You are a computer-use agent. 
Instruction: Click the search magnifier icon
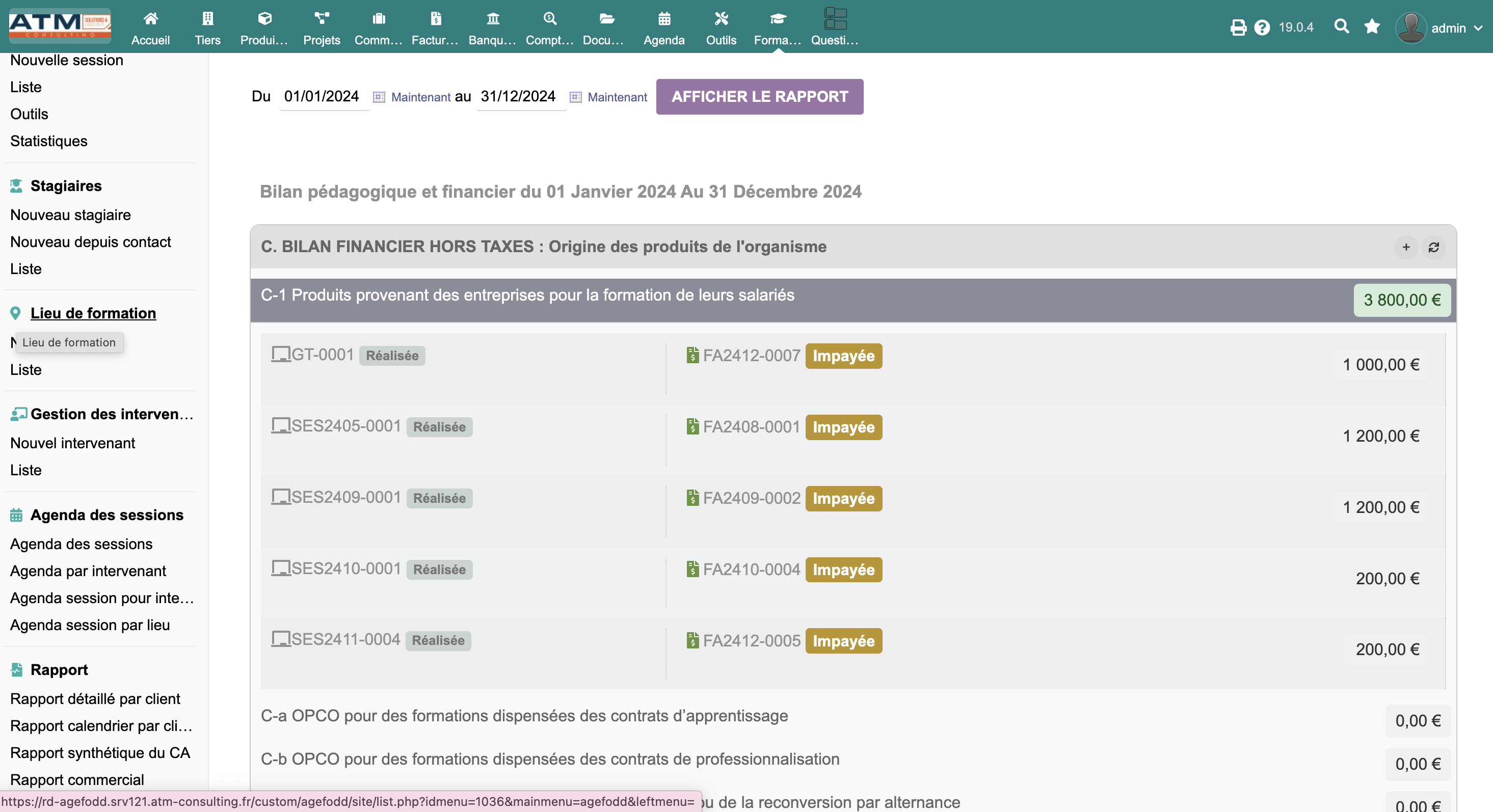click(1341, 26)
